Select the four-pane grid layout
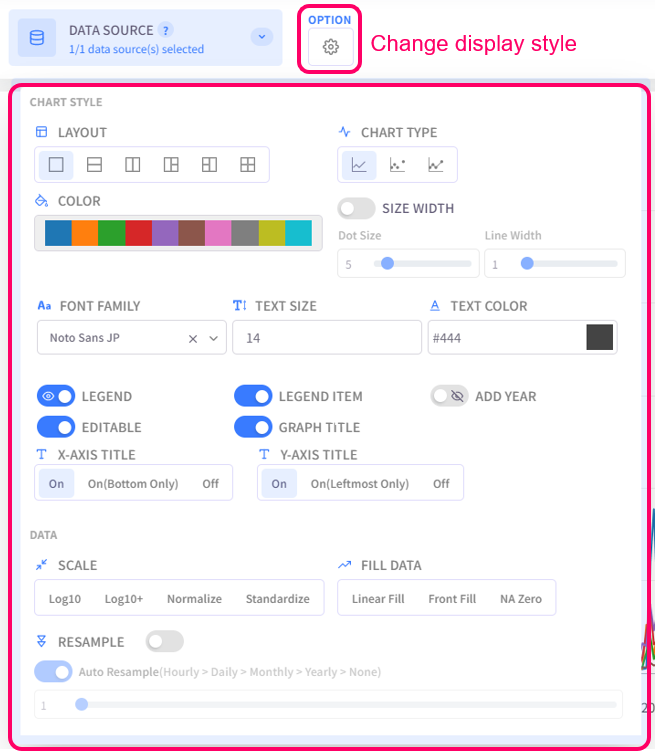Screen dimensions: 662x754 coord(248,165)
